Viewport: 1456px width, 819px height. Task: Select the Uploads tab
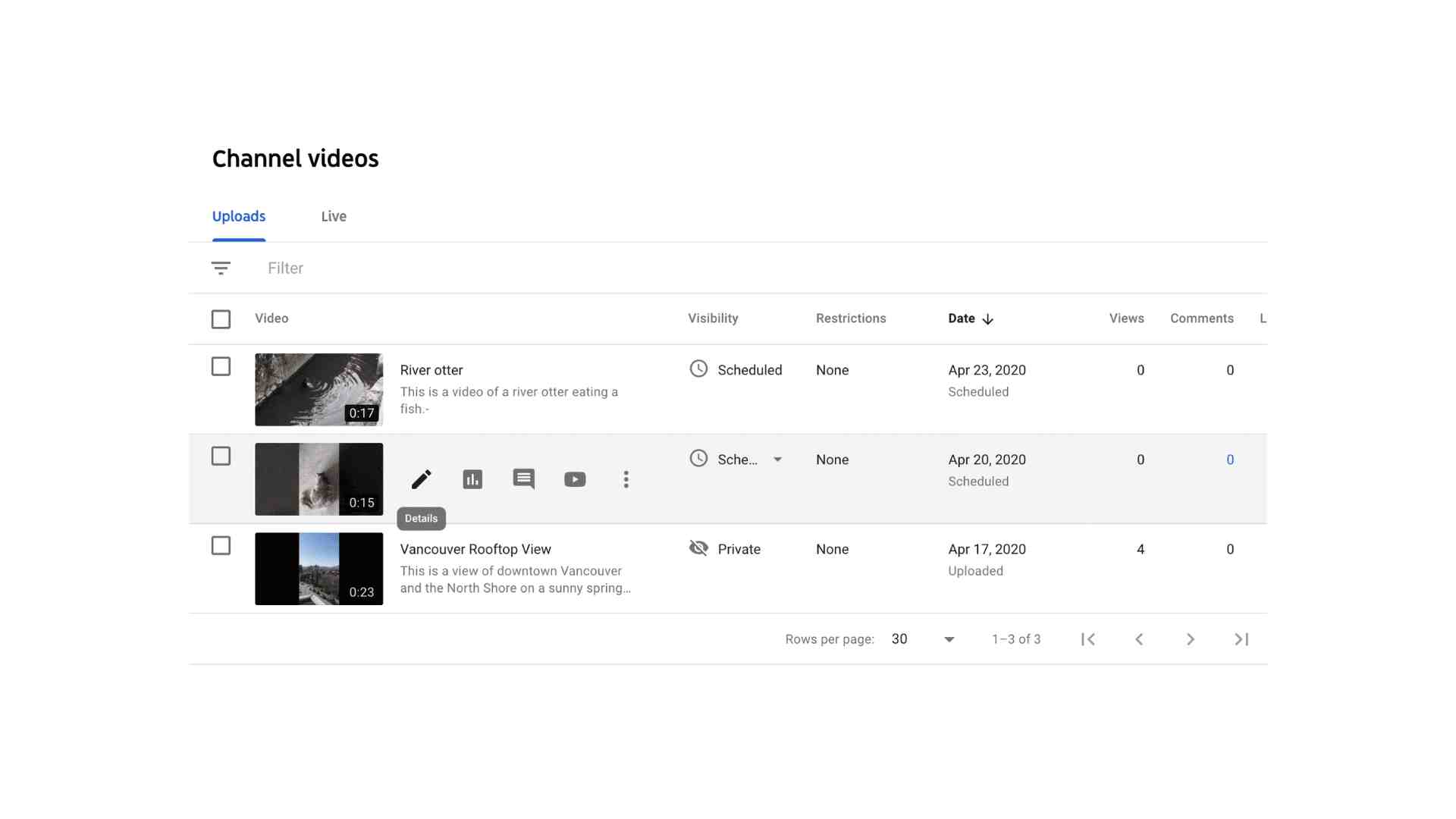tap(239, 217)
